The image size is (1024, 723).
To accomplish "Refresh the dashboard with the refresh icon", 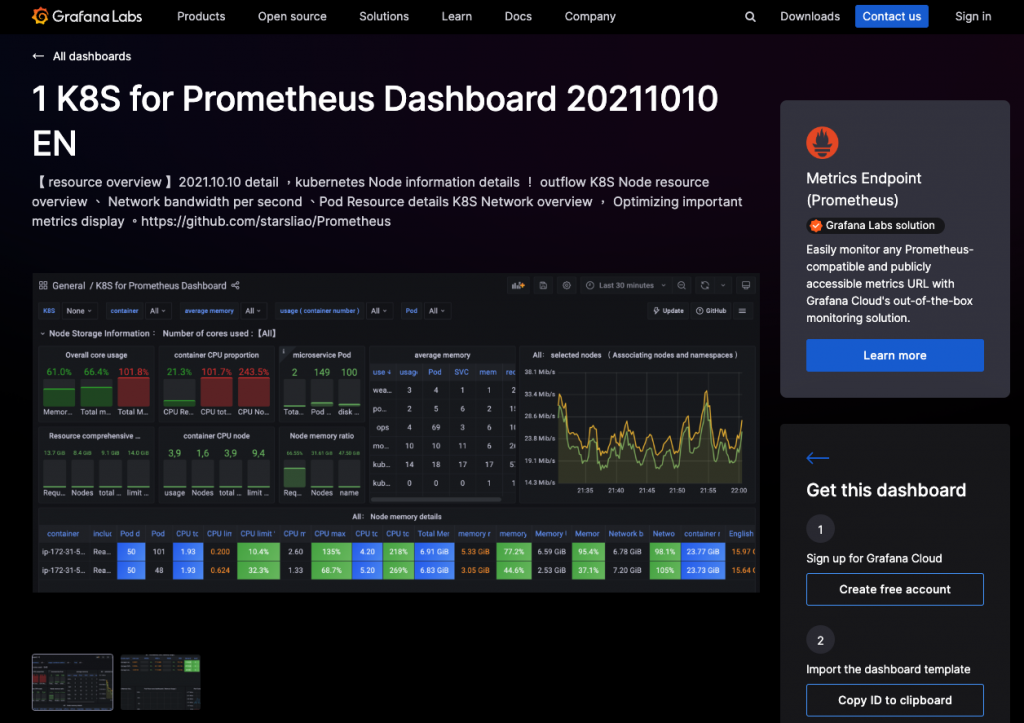I will (x=705, y=285).
